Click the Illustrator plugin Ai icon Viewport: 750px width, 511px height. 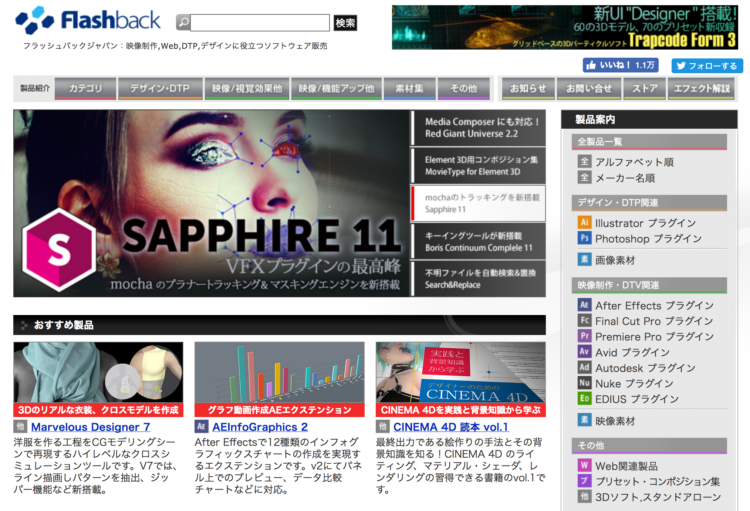[584, 222]
